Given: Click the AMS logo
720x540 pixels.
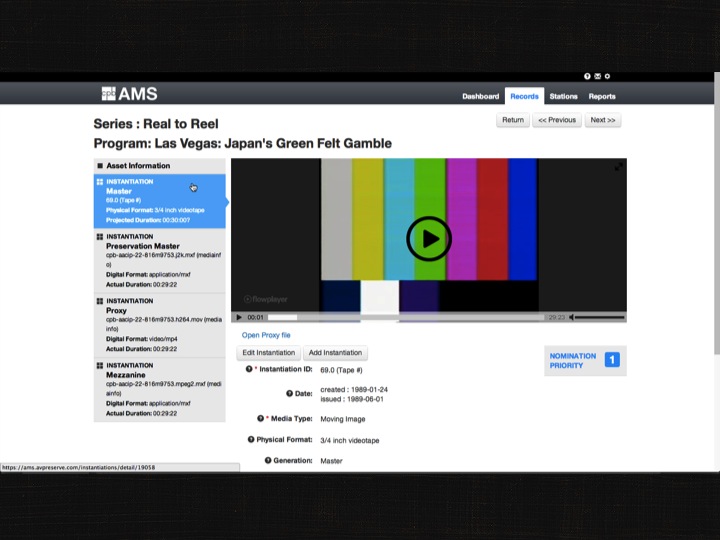Looking at the screenshot, I should coord(129,94).
